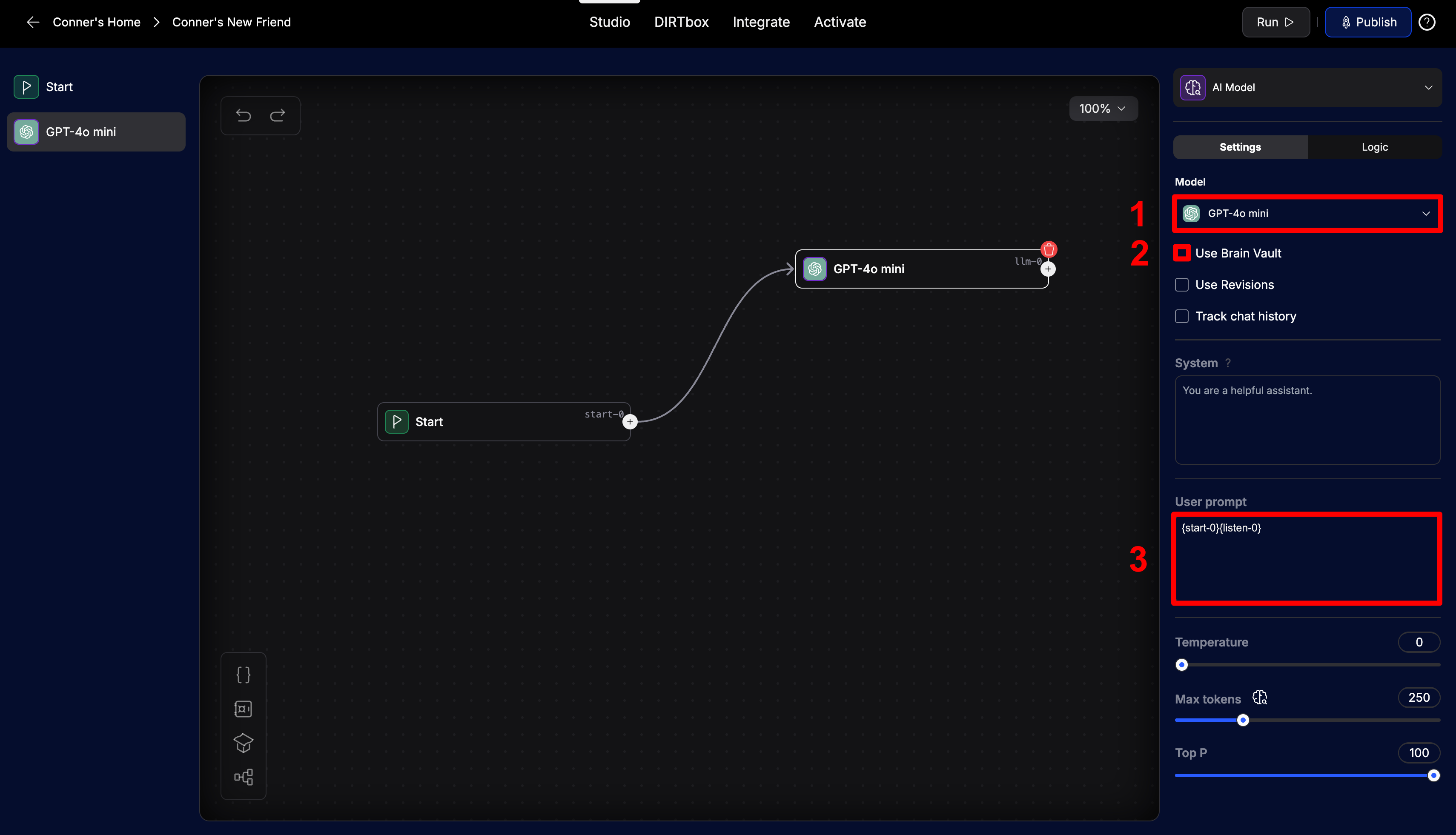Toggle Track chat history checkbox
Image resolution: width=1456 pixels, height=835 pixels.
pyautogui.click(x=1182, y=317)
